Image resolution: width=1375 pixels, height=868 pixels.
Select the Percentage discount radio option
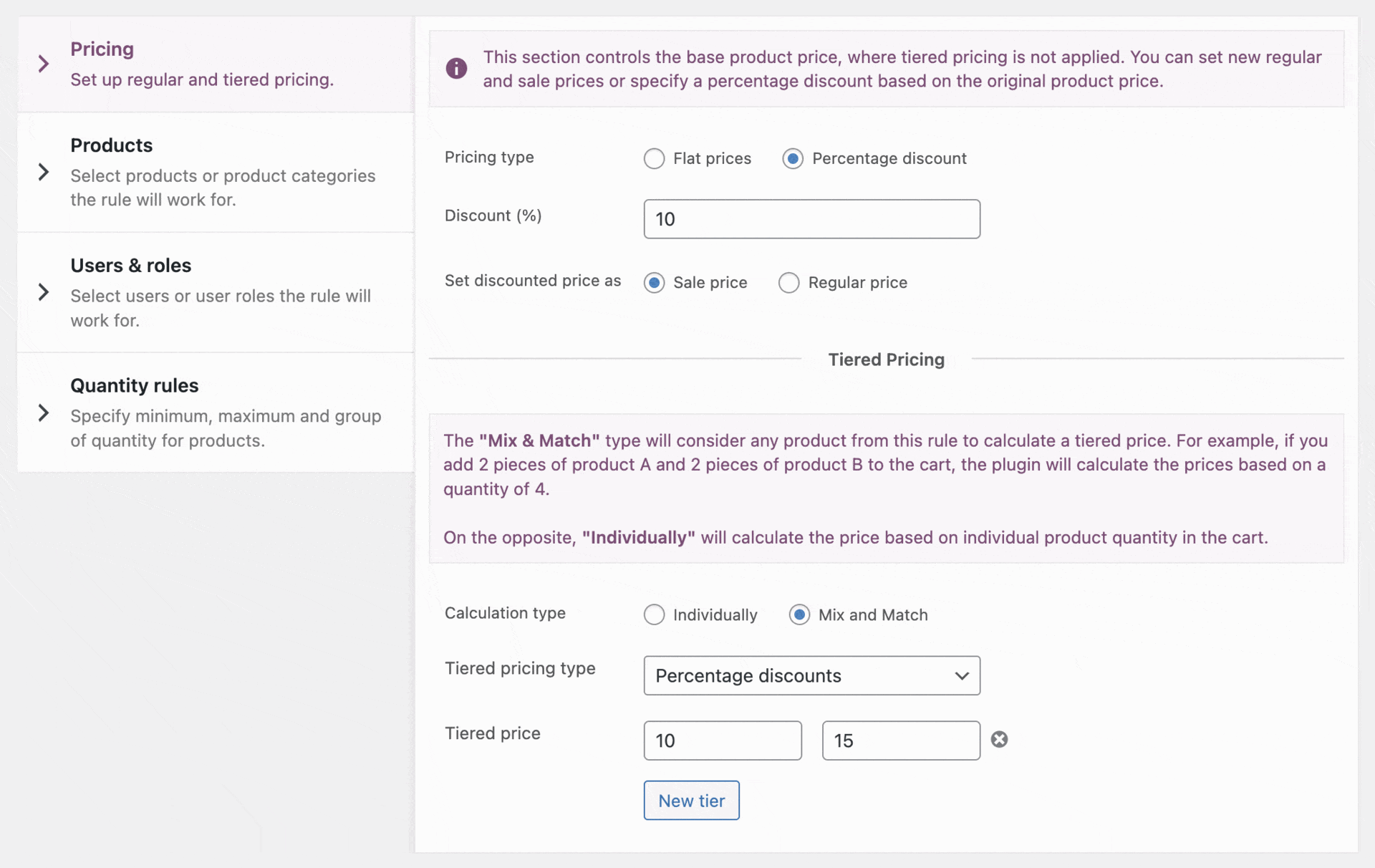793,158
